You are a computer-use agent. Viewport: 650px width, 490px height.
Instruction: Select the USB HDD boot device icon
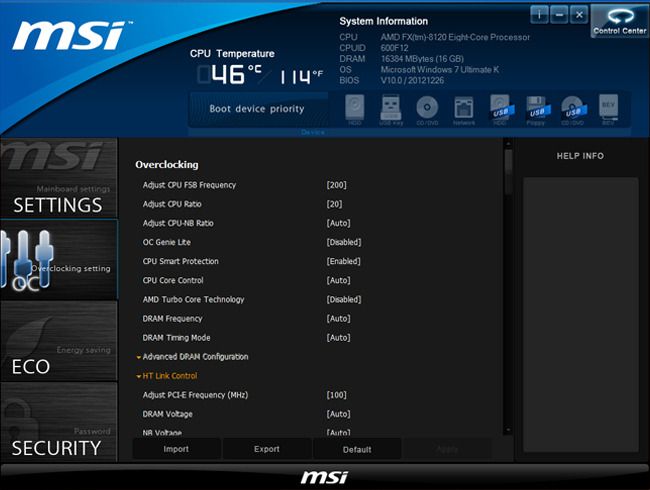[501, 109]
